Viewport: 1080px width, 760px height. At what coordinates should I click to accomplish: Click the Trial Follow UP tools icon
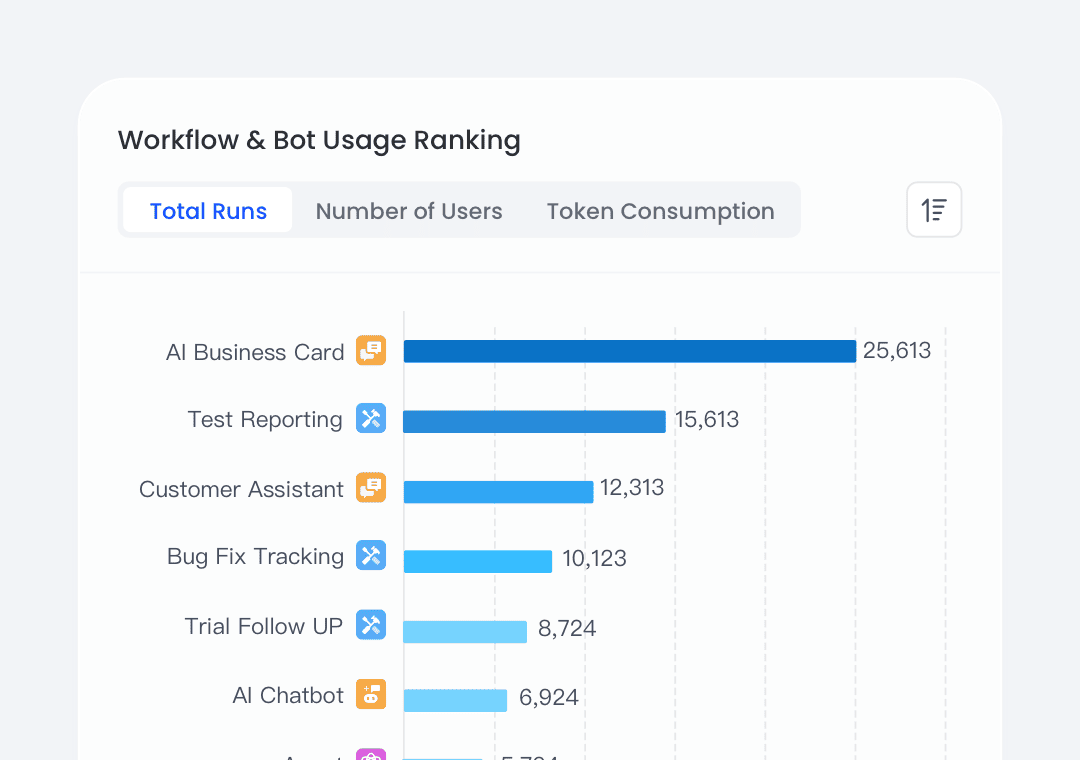tap(371, 626)
